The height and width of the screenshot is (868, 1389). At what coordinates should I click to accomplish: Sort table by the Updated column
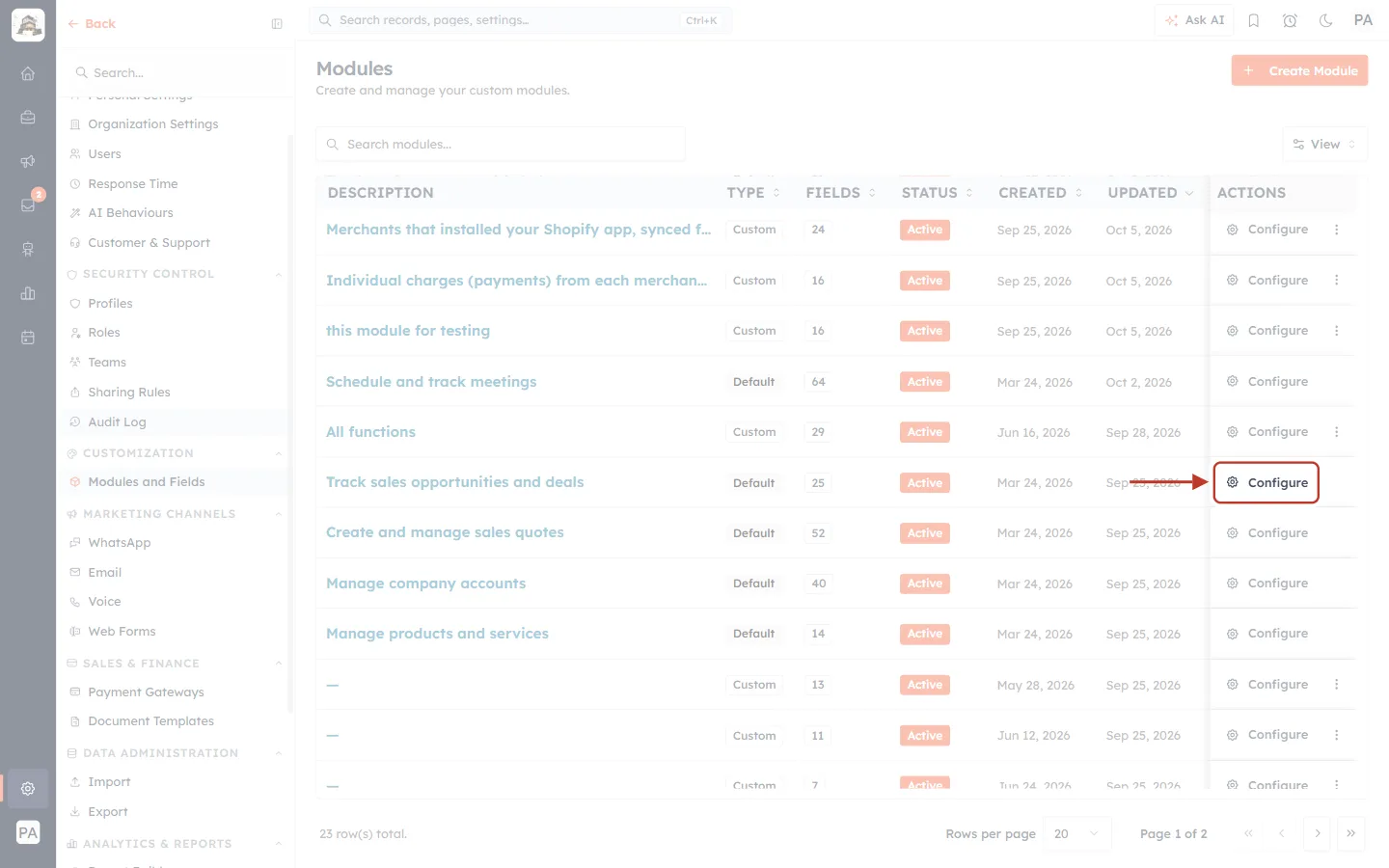1151,193
